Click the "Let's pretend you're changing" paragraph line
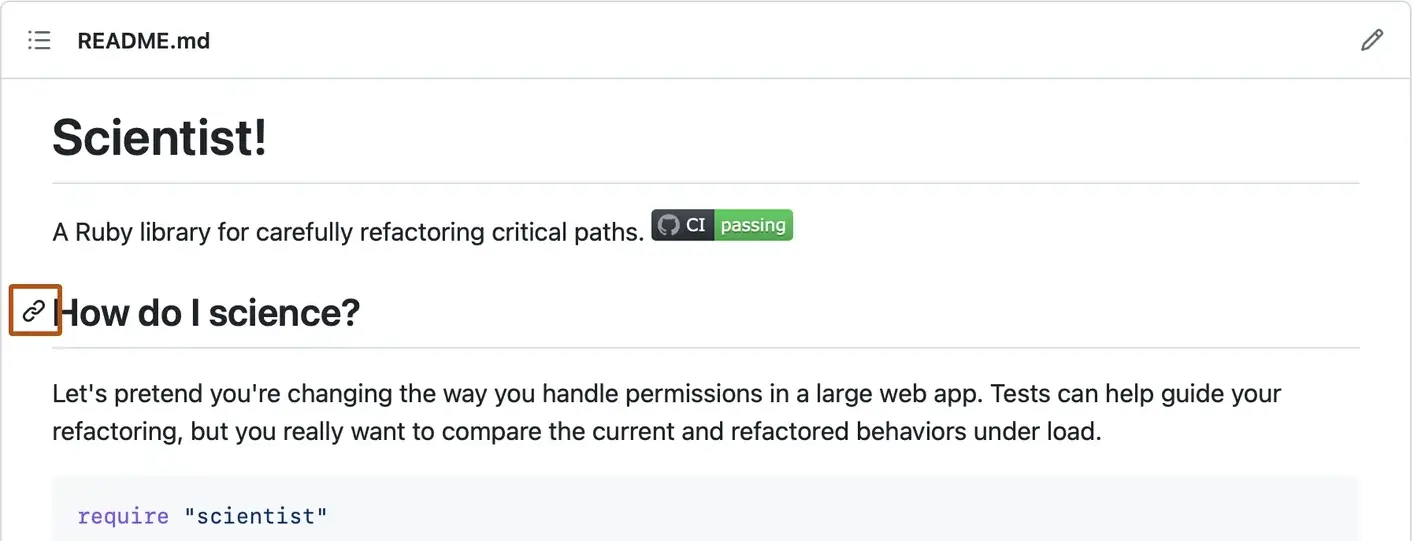Image resolution: width=1412 pixels, height=541 pixels. 667,393
